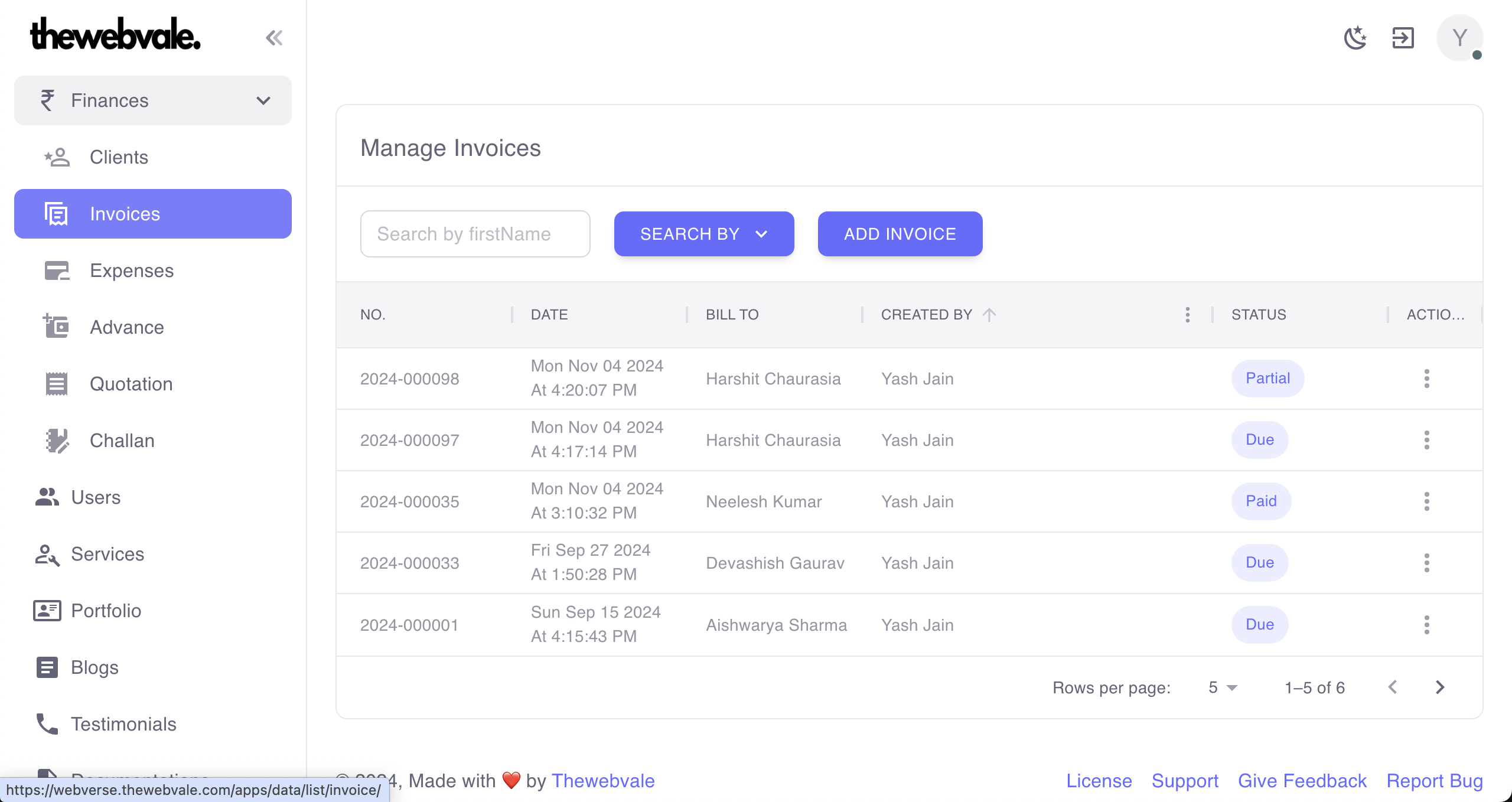Click the logout arrow icon in the header
Viewport: 1512px width, 802px height.
click(1403, 38)
